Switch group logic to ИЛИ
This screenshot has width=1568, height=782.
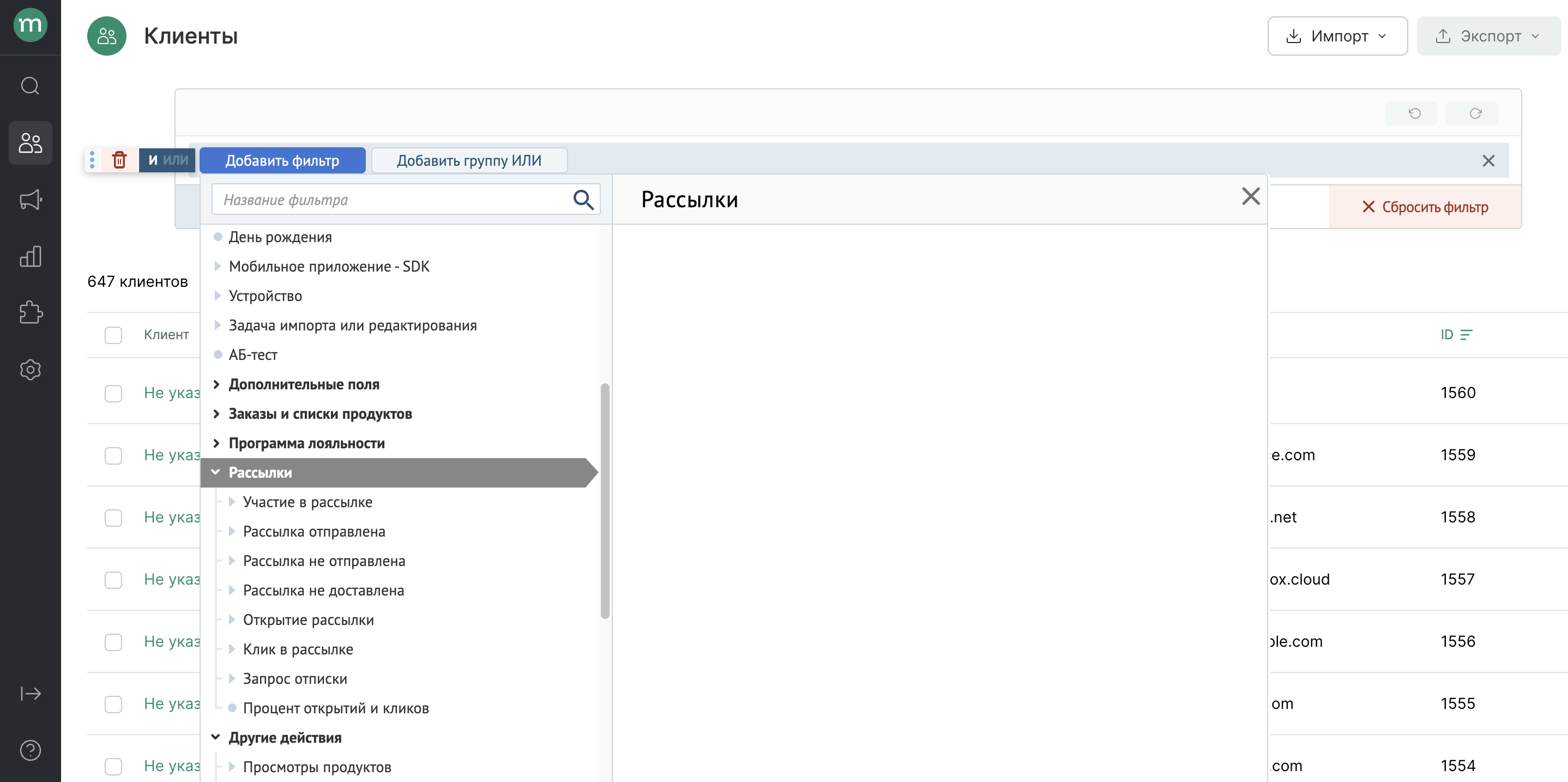tap(176, 160)
